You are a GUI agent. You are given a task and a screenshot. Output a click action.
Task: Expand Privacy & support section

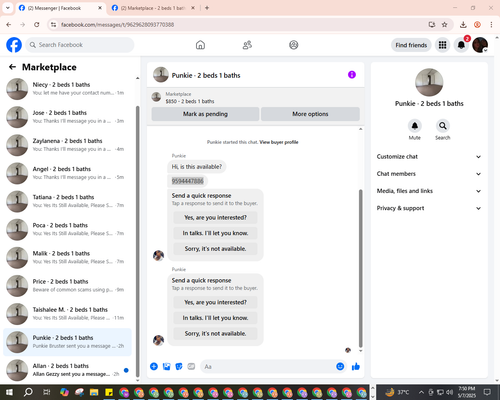point(429,208)
